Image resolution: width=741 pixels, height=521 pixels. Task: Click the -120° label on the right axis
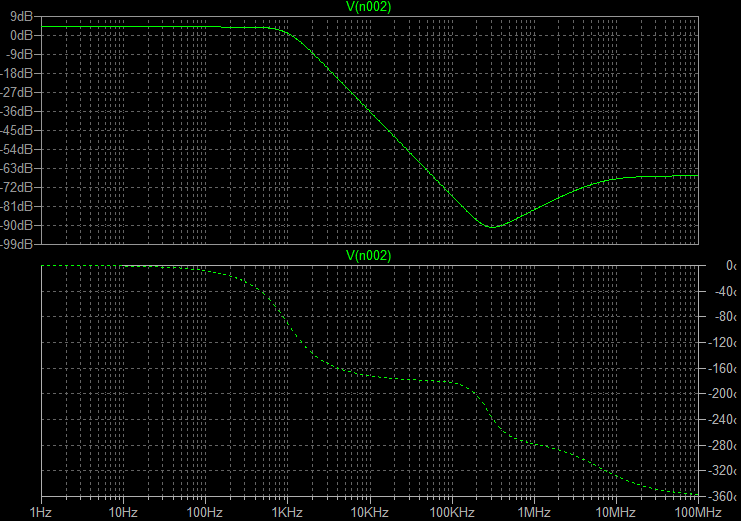[722, 343]
